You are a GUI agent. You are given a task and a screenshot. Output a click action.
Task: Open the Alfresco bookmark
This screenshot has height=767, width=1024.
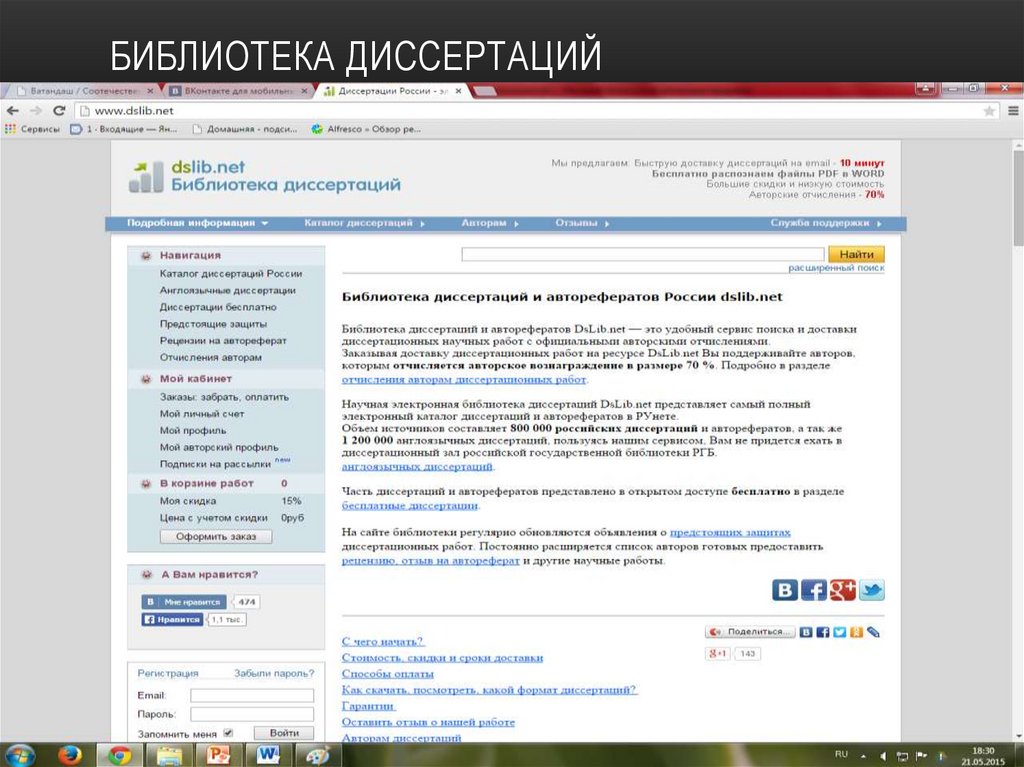(366, 129)
